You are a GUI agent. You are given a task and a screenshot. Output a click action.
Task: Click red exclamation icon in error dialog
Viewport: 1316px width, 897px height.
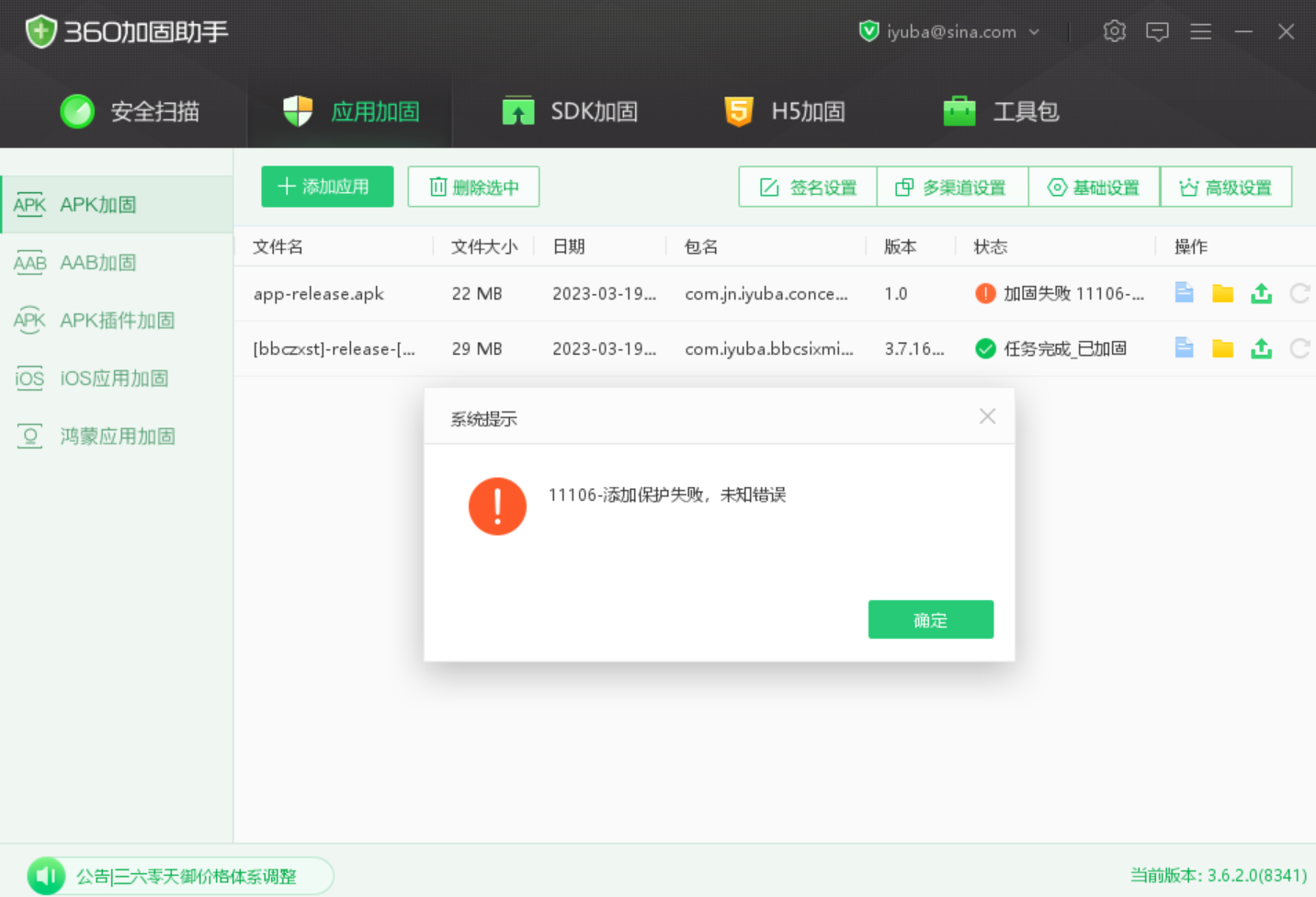tap(497, 505)
